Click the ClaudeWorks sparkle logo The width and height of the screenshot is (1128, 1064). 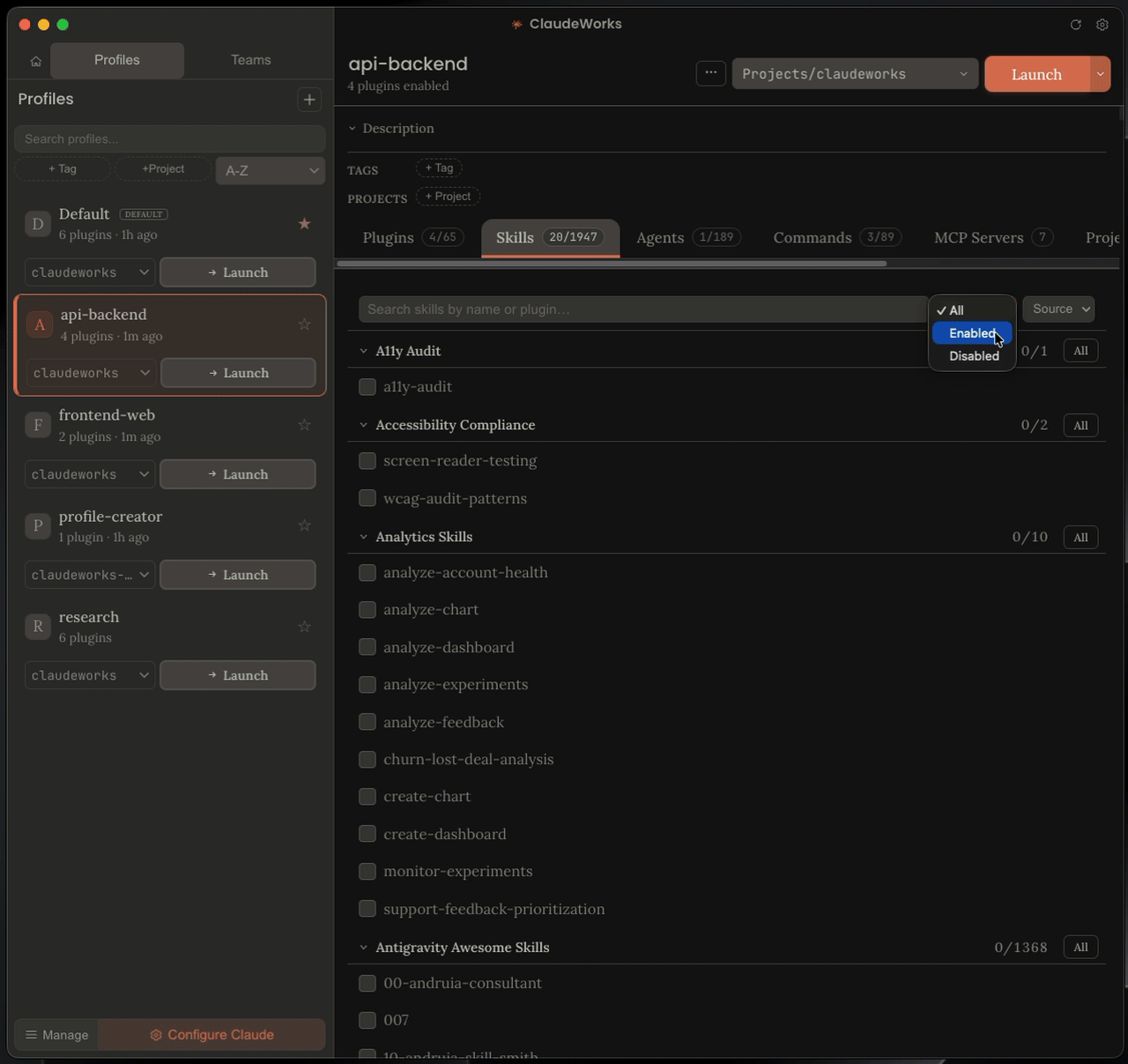pyautogui.click(x=515, y=24)
